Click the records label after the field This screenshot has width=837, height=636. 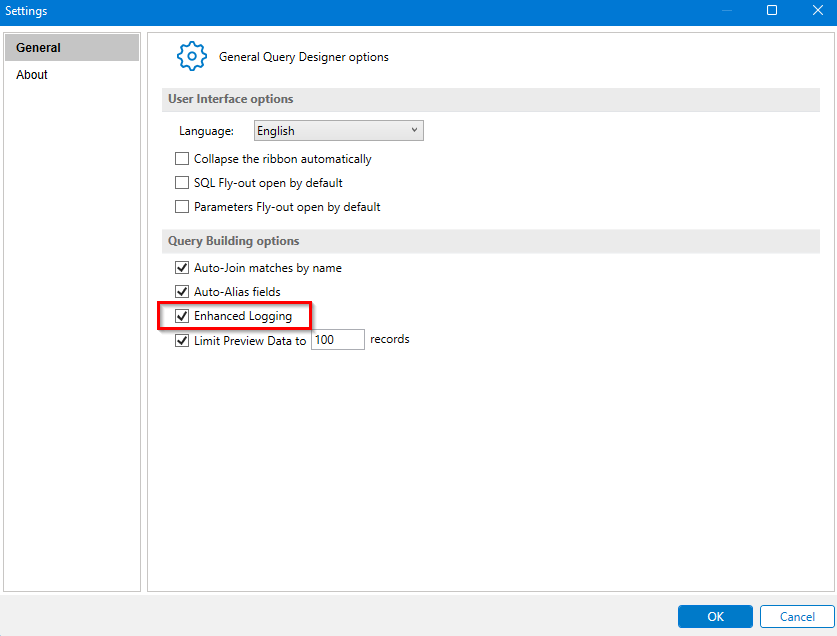390,340
